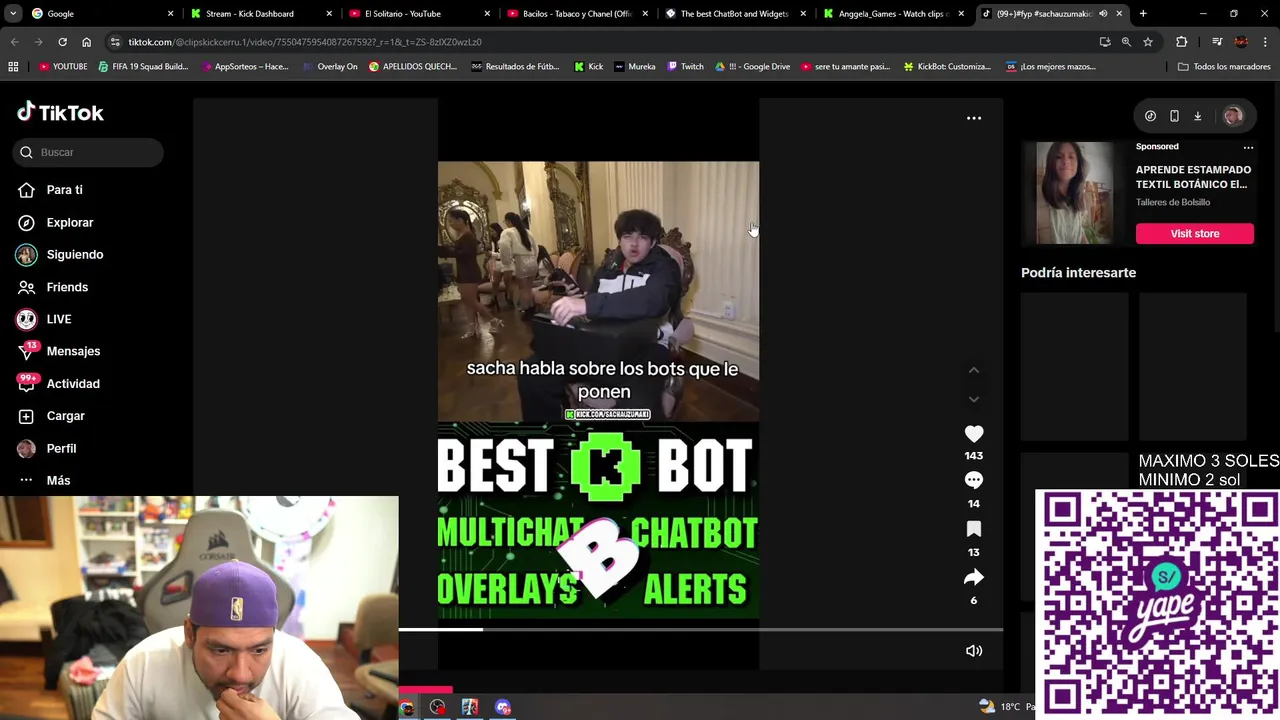Viewport: 1280px width, 720px height.
Task: Click the Buscar search field
Action: coord(88,152)
